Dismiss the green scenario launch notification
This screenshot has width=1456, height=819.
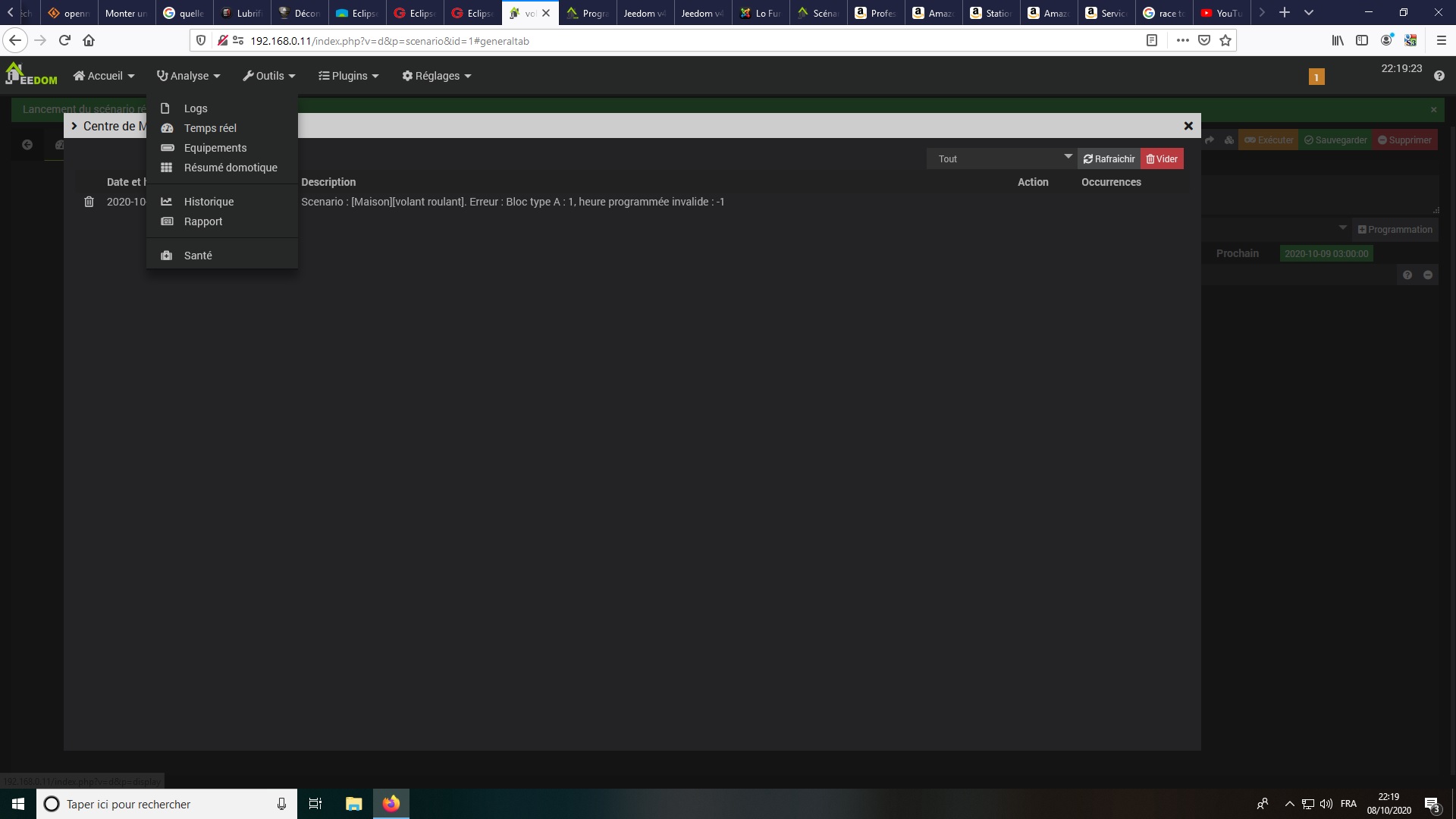click(1433, 109)
